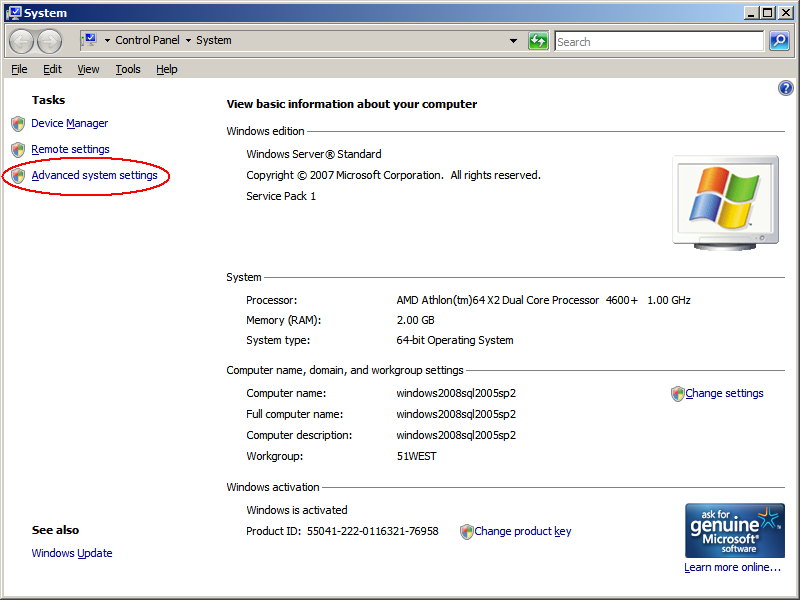Expand dropdown arrow before System in breadcrumb
The height and width of the screenshot is (600, 800).
188,40
